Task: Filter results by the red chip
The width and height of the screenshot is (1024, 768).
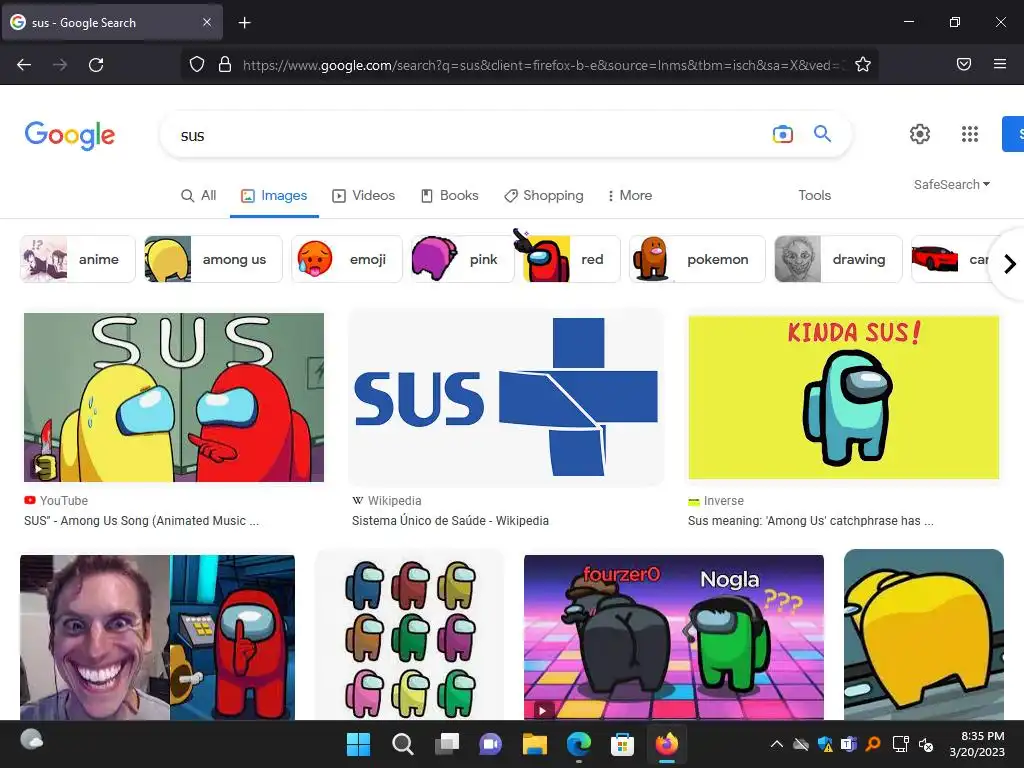Action: coord(571,259)
